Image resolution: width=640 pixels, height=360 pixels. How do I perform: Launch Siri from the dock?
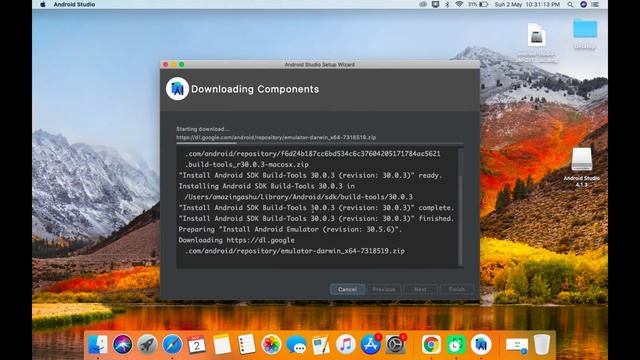123,345
